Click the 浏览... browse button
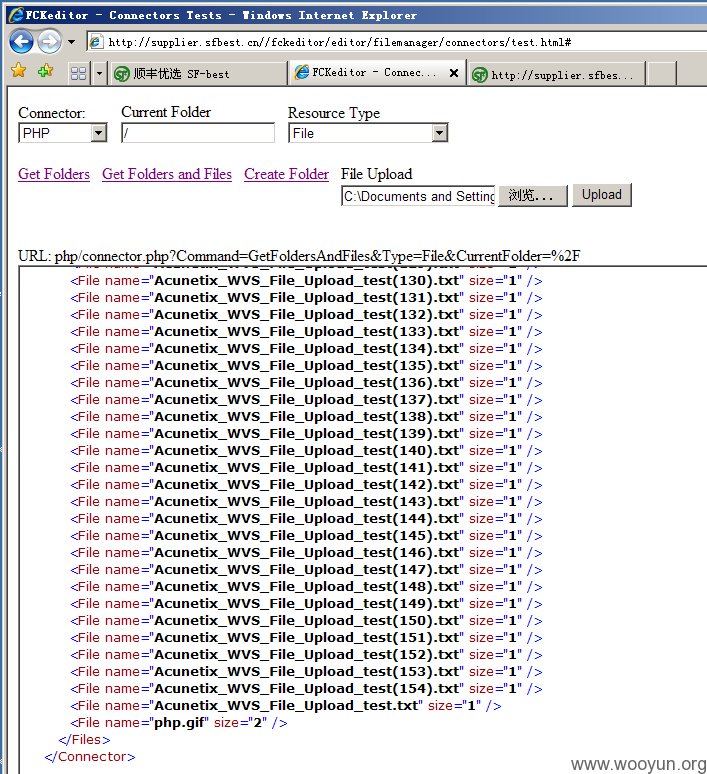This screenshot has height=774, width=707. coord(533,196)
